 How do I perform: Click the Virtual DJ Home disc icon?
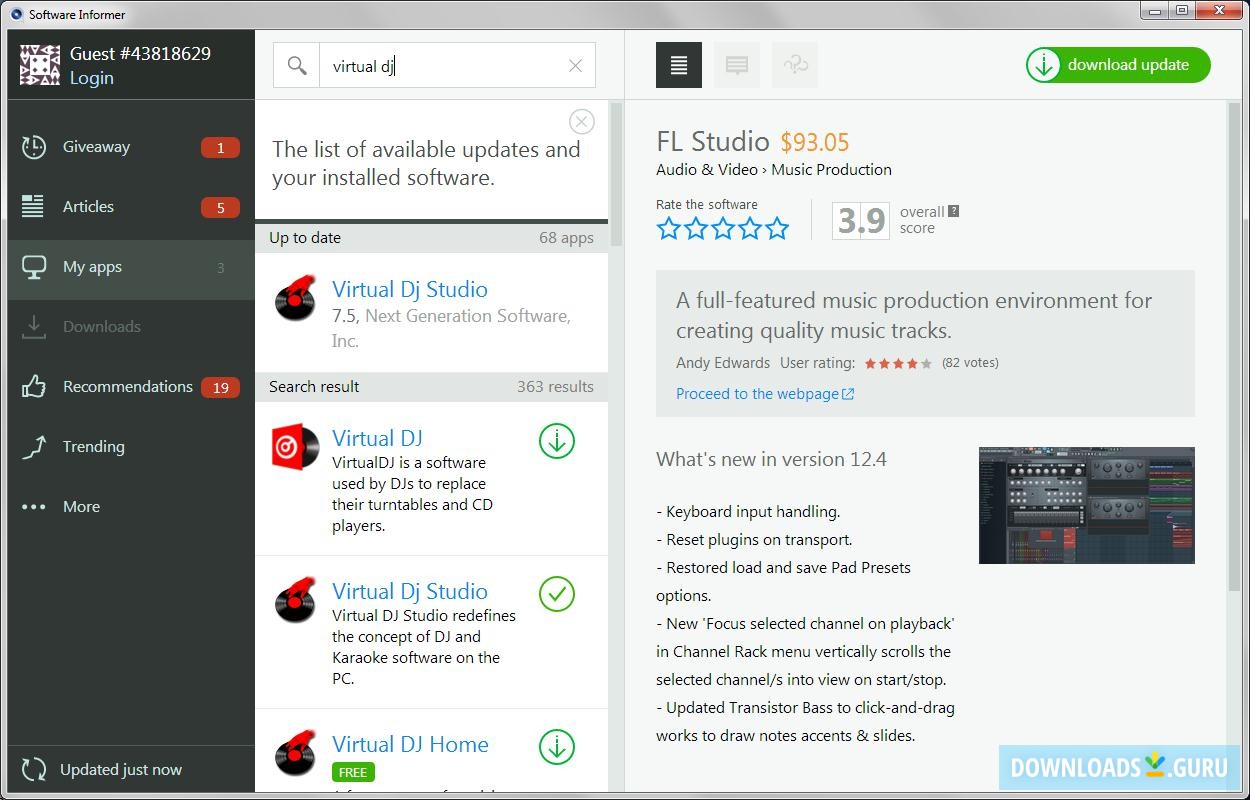click(x=296, y=754)
